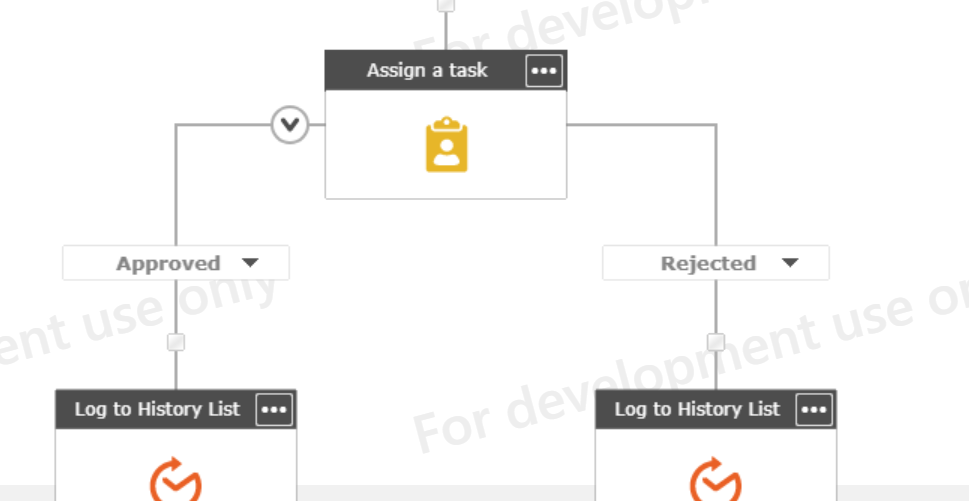Expand the Approved branch dropdown arrow
969x501 pixels.
tap(250, 263)
